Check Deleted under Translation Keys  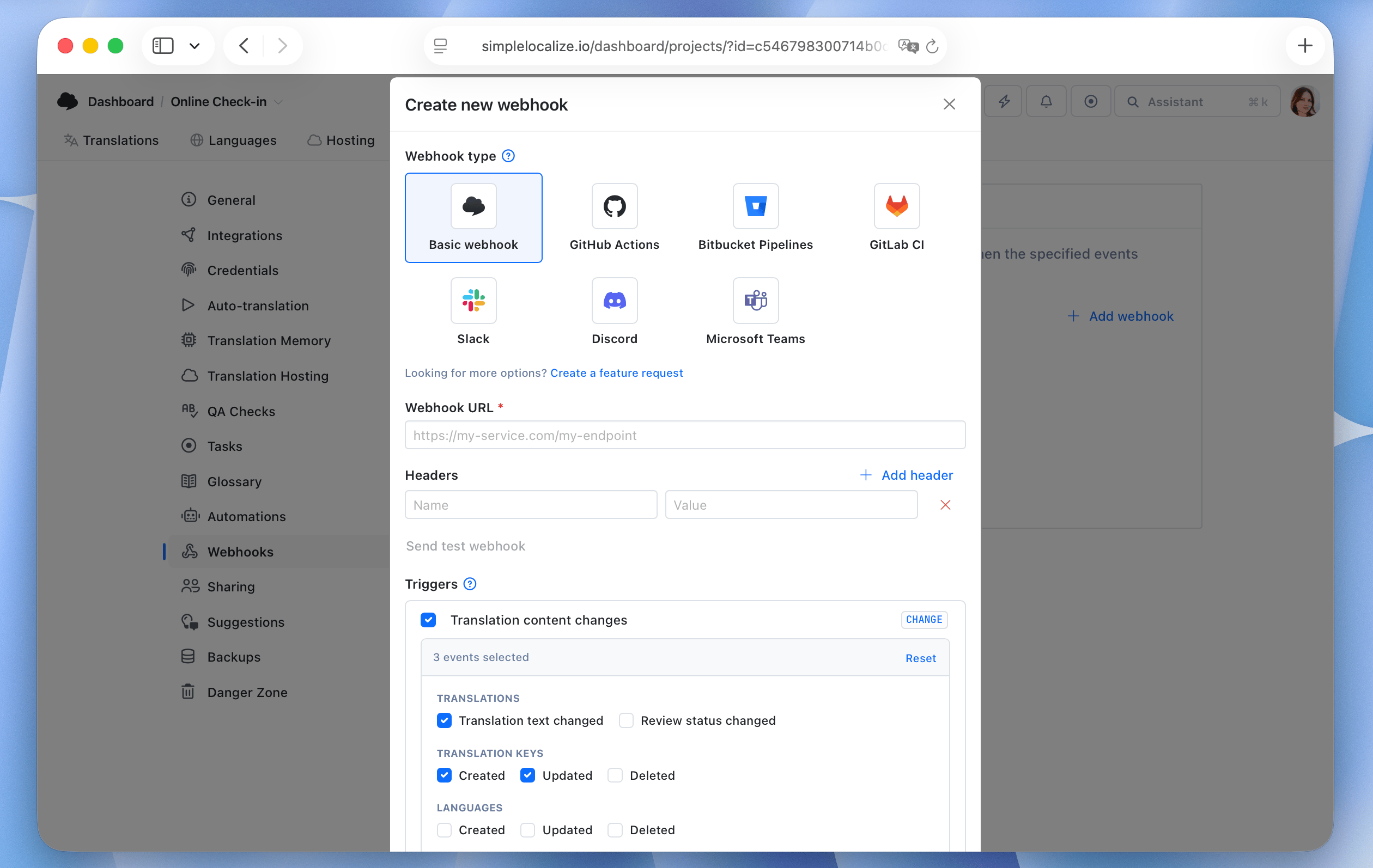615,775
